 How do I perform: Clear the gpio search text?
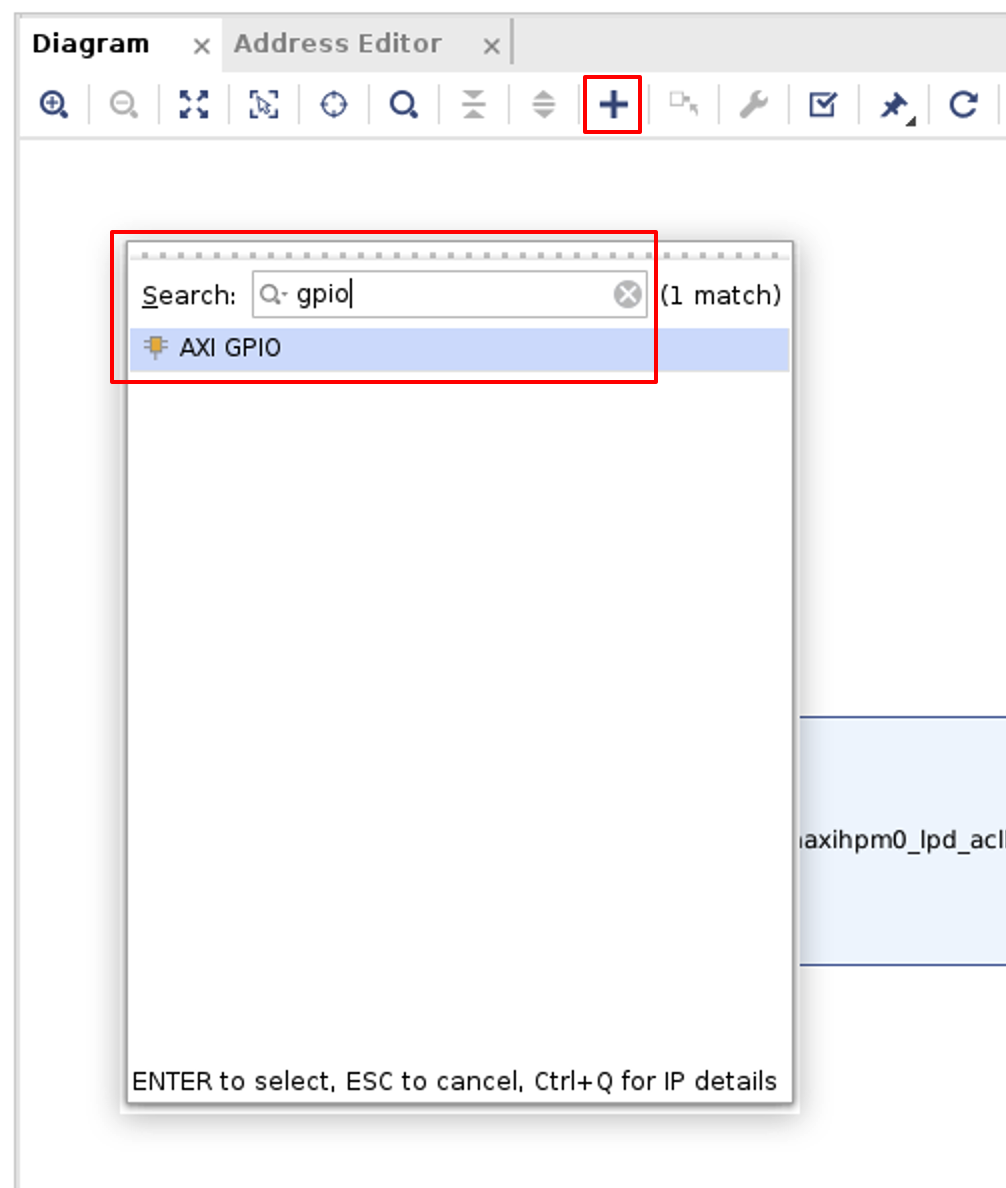[628, 295]
